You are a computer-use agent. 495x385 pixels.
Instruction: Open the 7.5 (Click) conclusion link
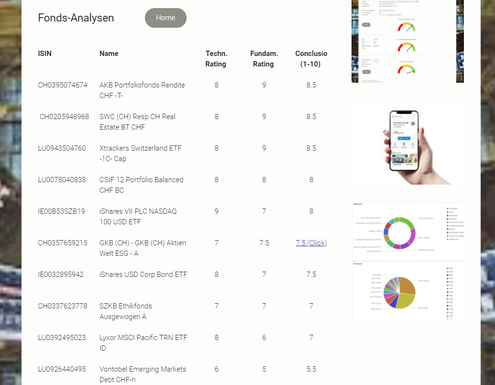pyautogui.click(x=311, y=243)
